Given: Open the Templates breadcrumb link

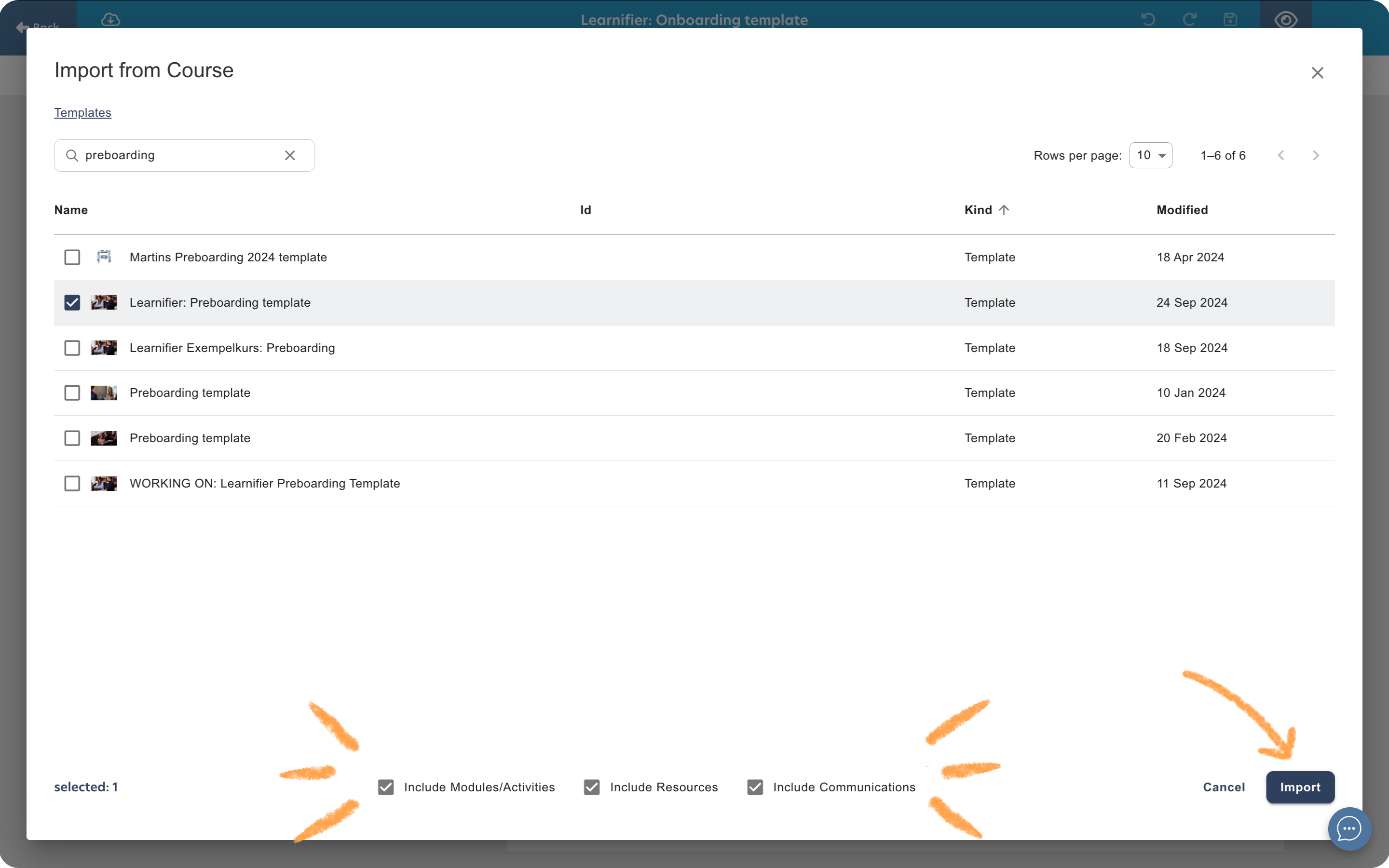Looking at the screenshot, I should (82, 112).
